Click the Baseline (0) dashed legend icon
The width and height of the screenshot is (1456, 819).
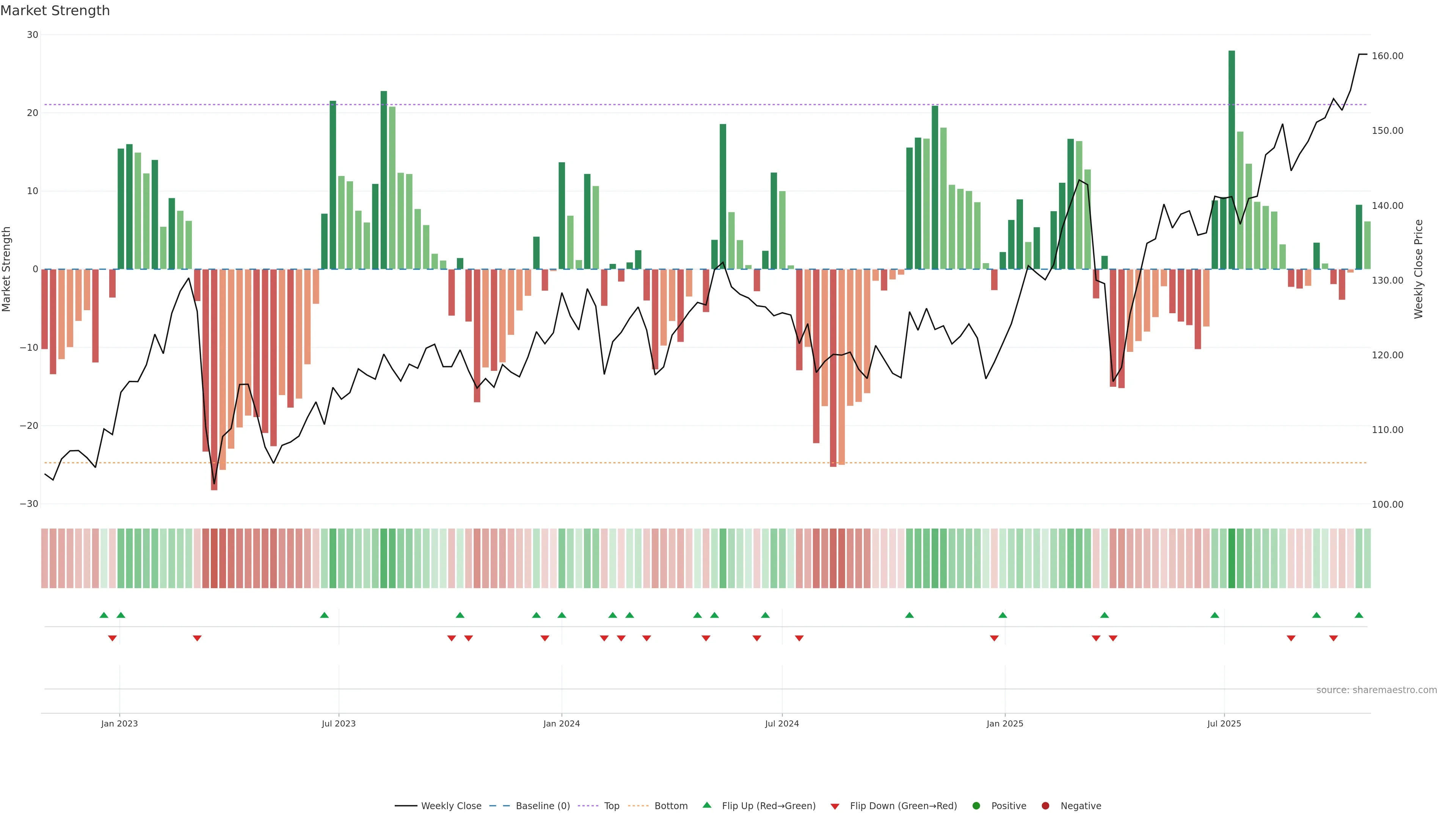click(x=499, y=805)
